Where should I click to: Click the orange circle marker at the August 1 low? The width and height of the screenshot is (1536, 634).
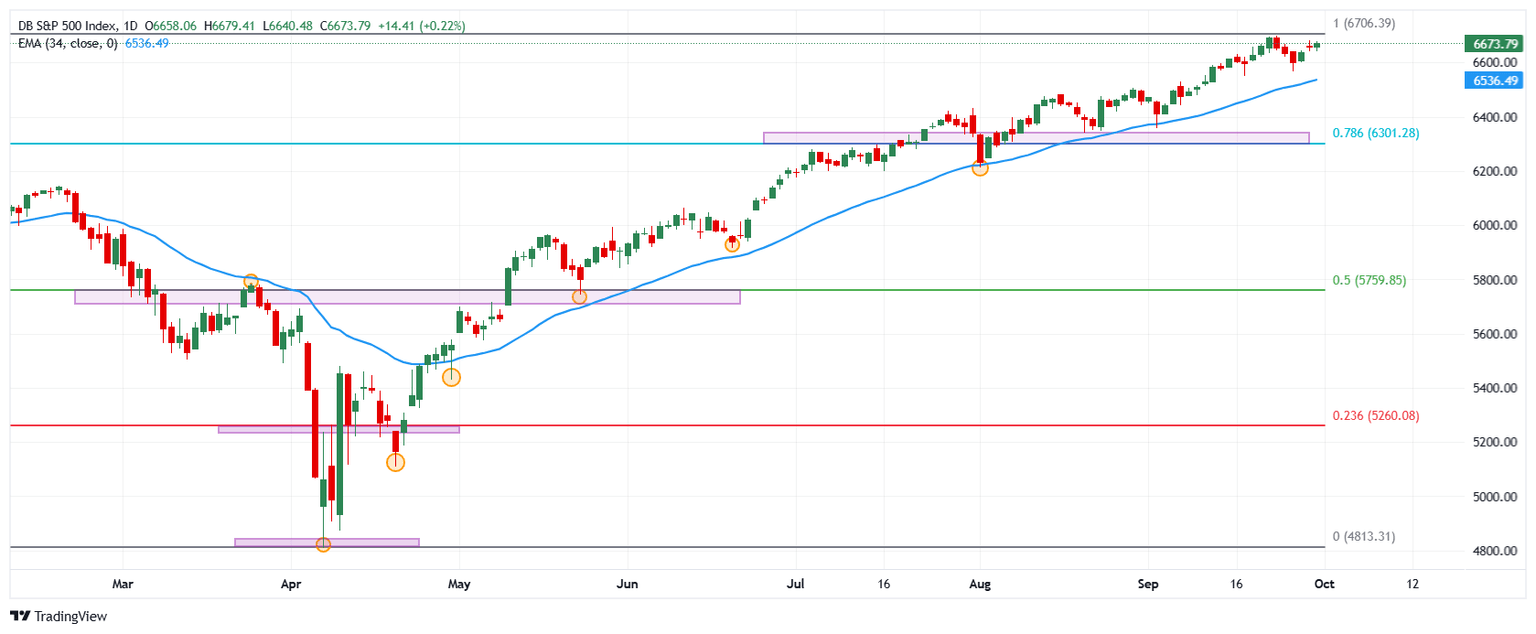[x=980, y=168]
